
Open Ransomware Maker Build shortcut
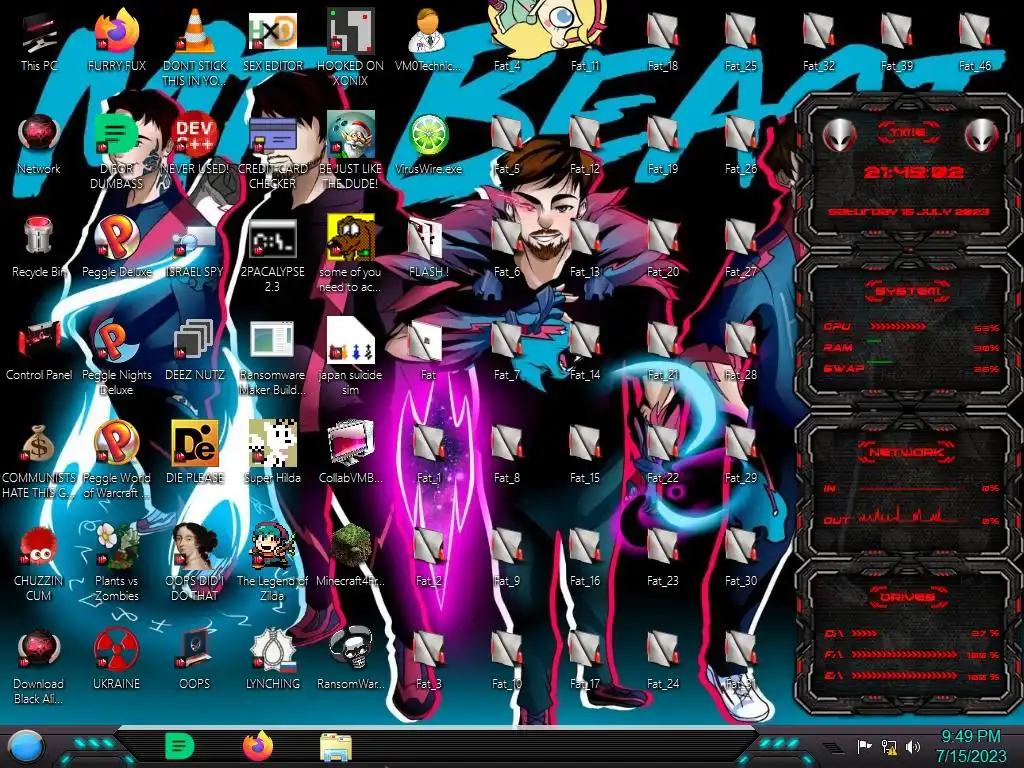(x=273, y=357)
